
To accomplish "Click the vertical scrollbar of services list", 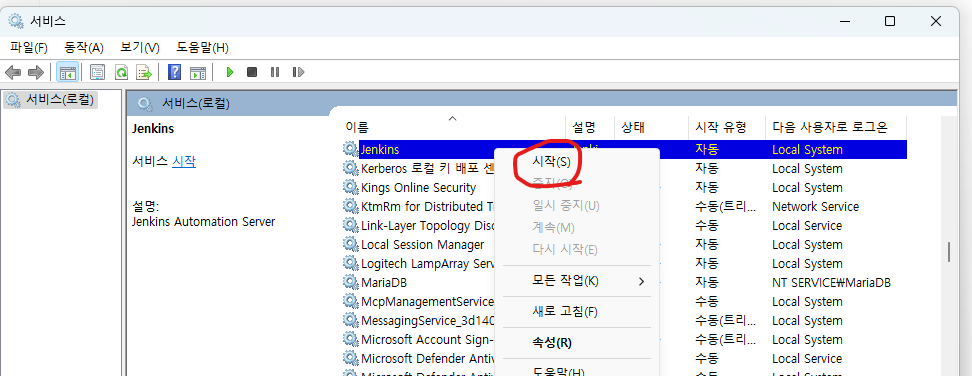I will [948, 252].
